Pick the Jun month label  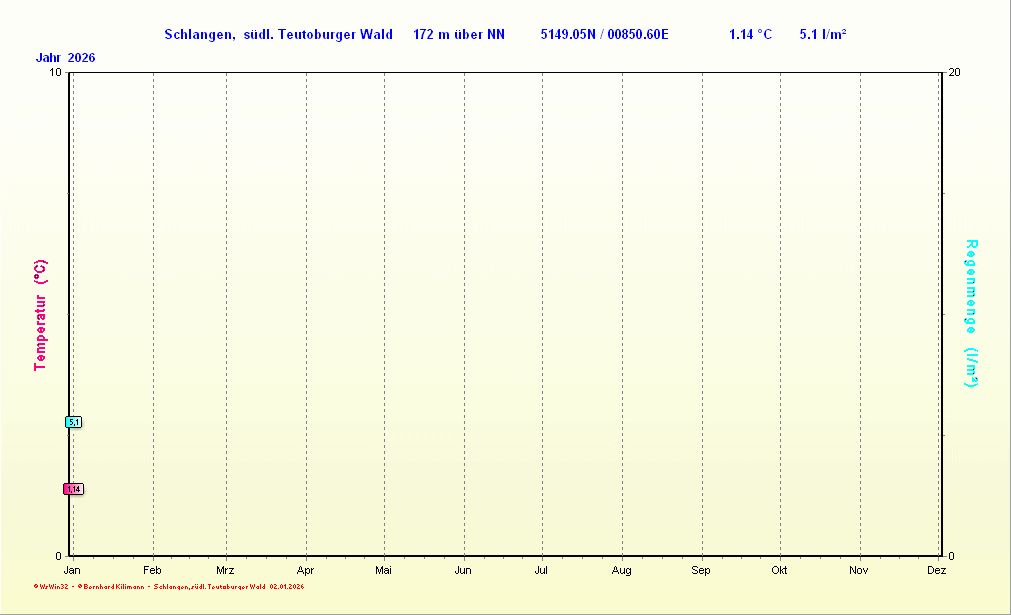[x=463, y=570]
